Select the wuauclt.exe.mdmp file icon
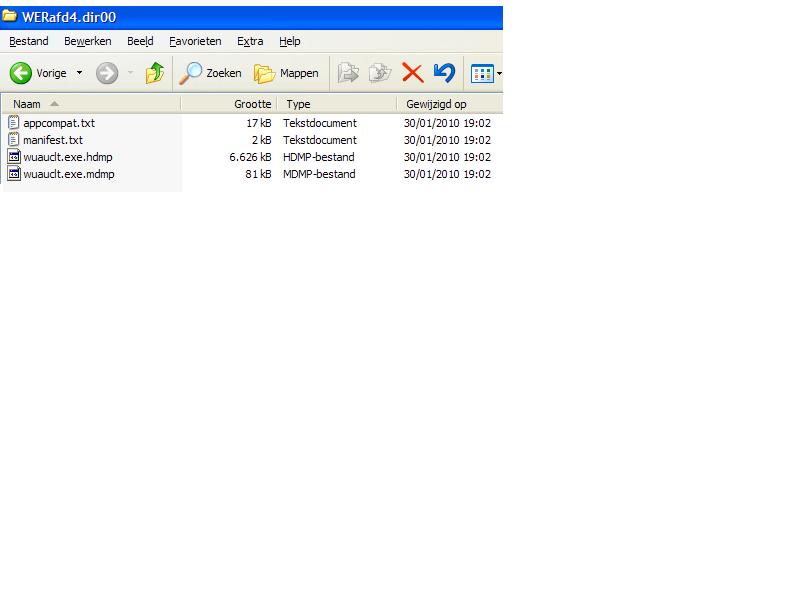 pyautogui.click(x=14, y=173)
